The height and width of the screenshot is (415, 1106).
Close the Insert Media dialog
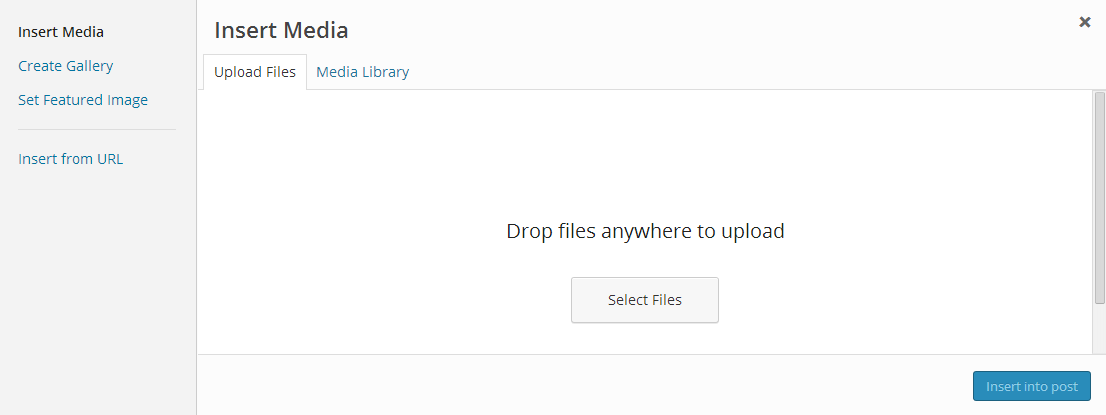[1084, 22]
